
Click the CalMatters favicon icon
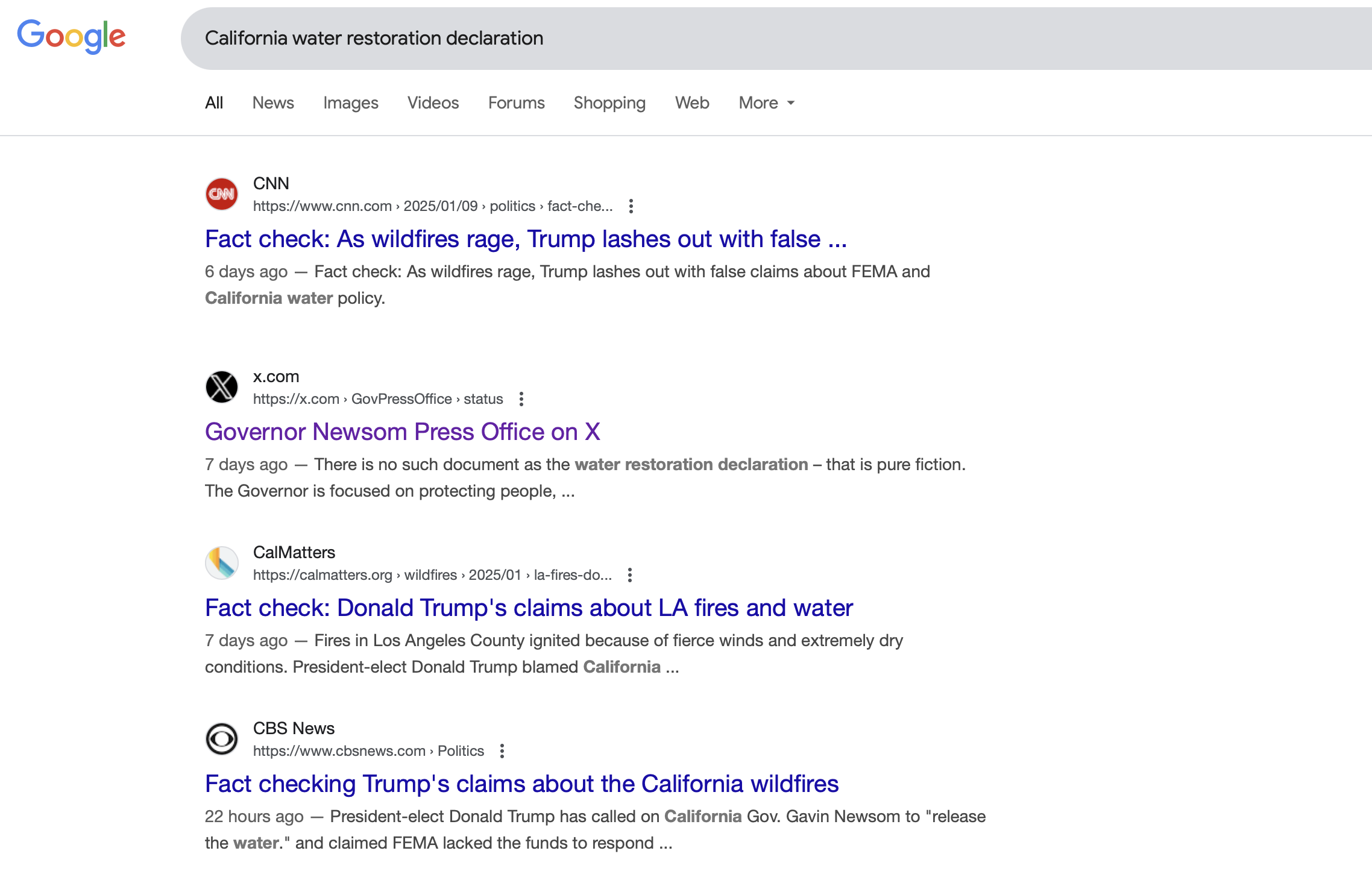click(x=222, y=563)
